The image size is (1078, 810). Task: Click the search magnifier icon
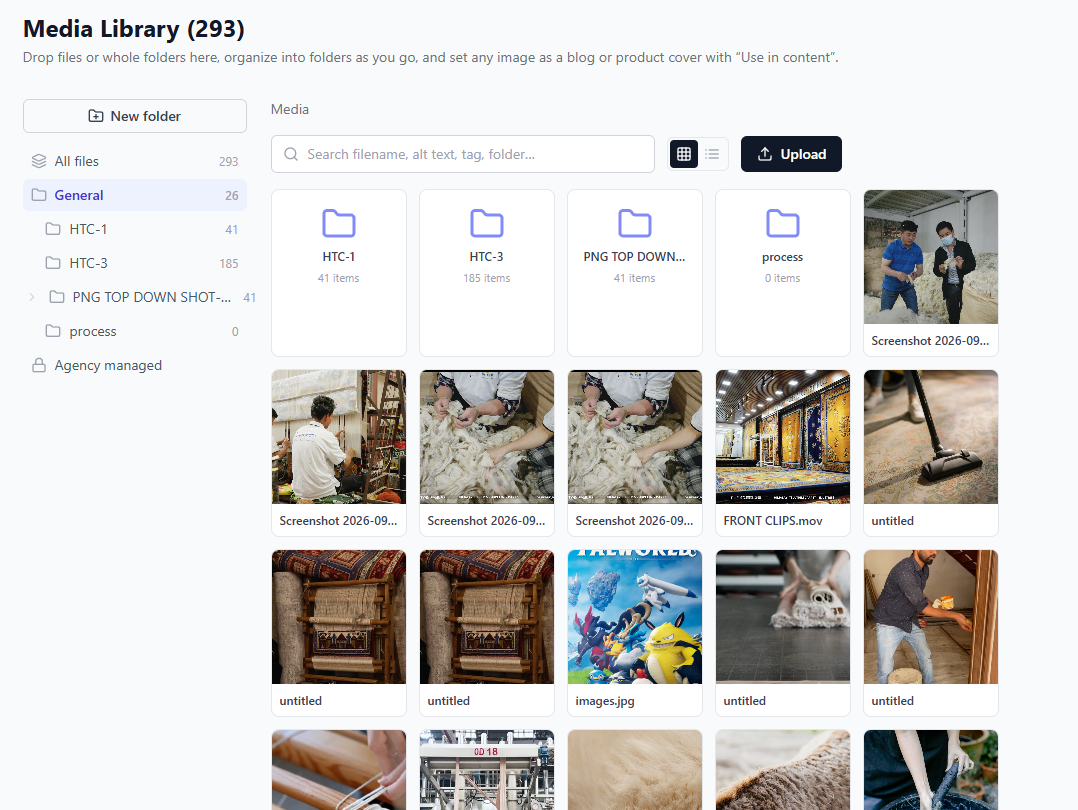[x=291, y=154]
